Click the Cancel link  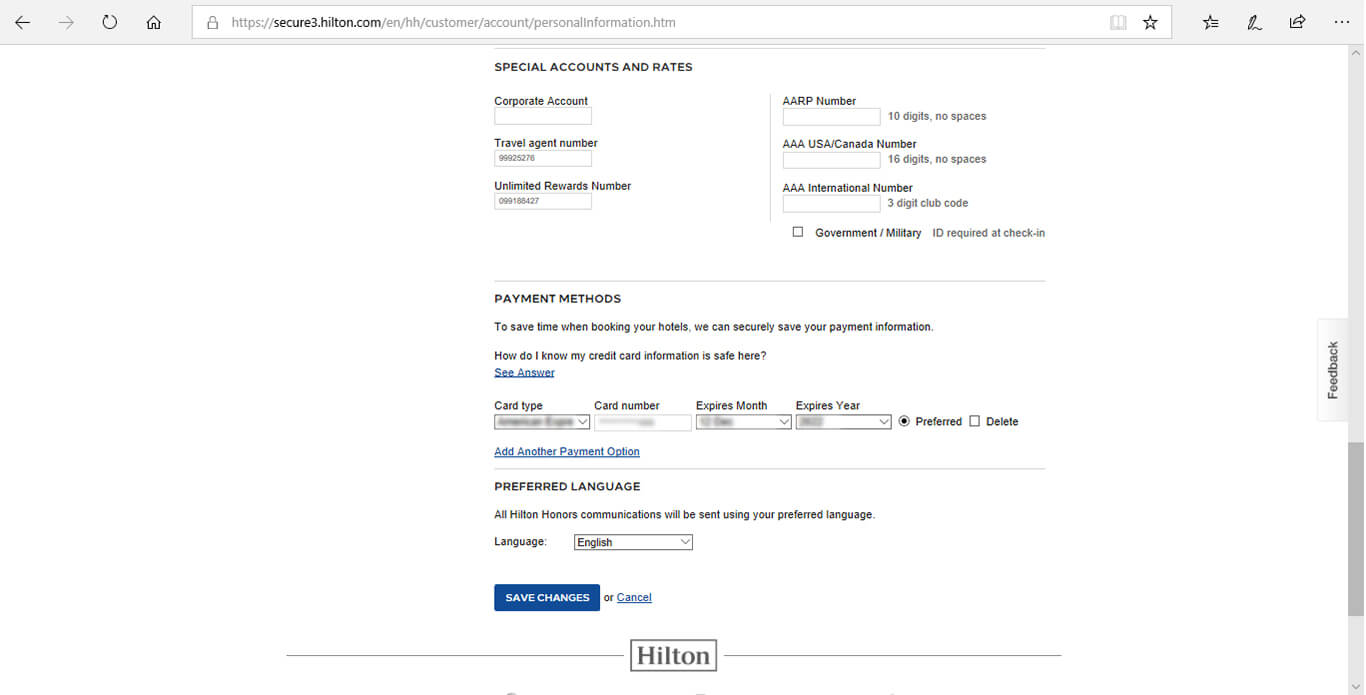click(x=634, y=597)
